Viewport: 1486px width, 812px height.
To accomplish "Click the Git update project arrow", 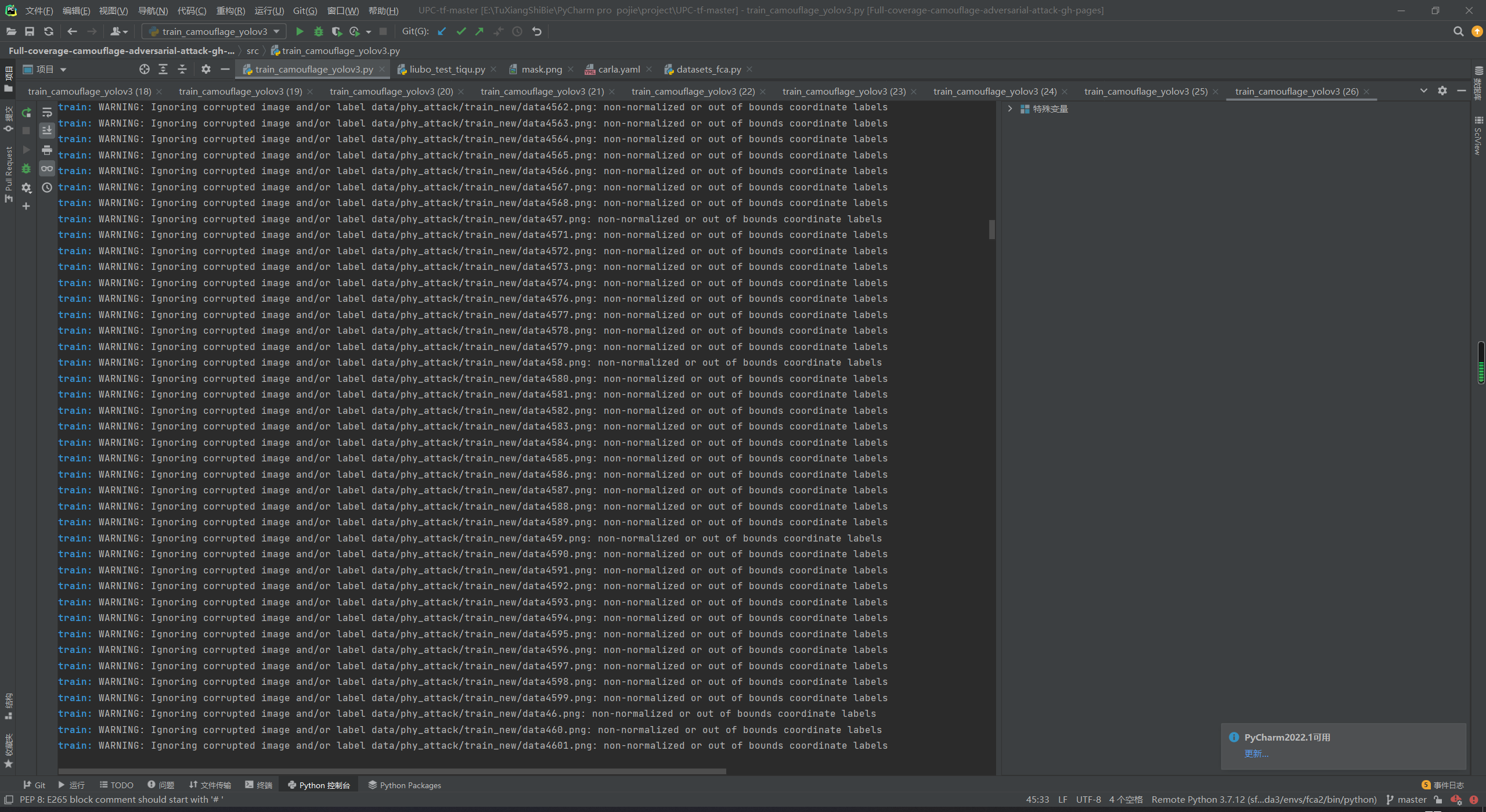I will [x=442, y=31].
